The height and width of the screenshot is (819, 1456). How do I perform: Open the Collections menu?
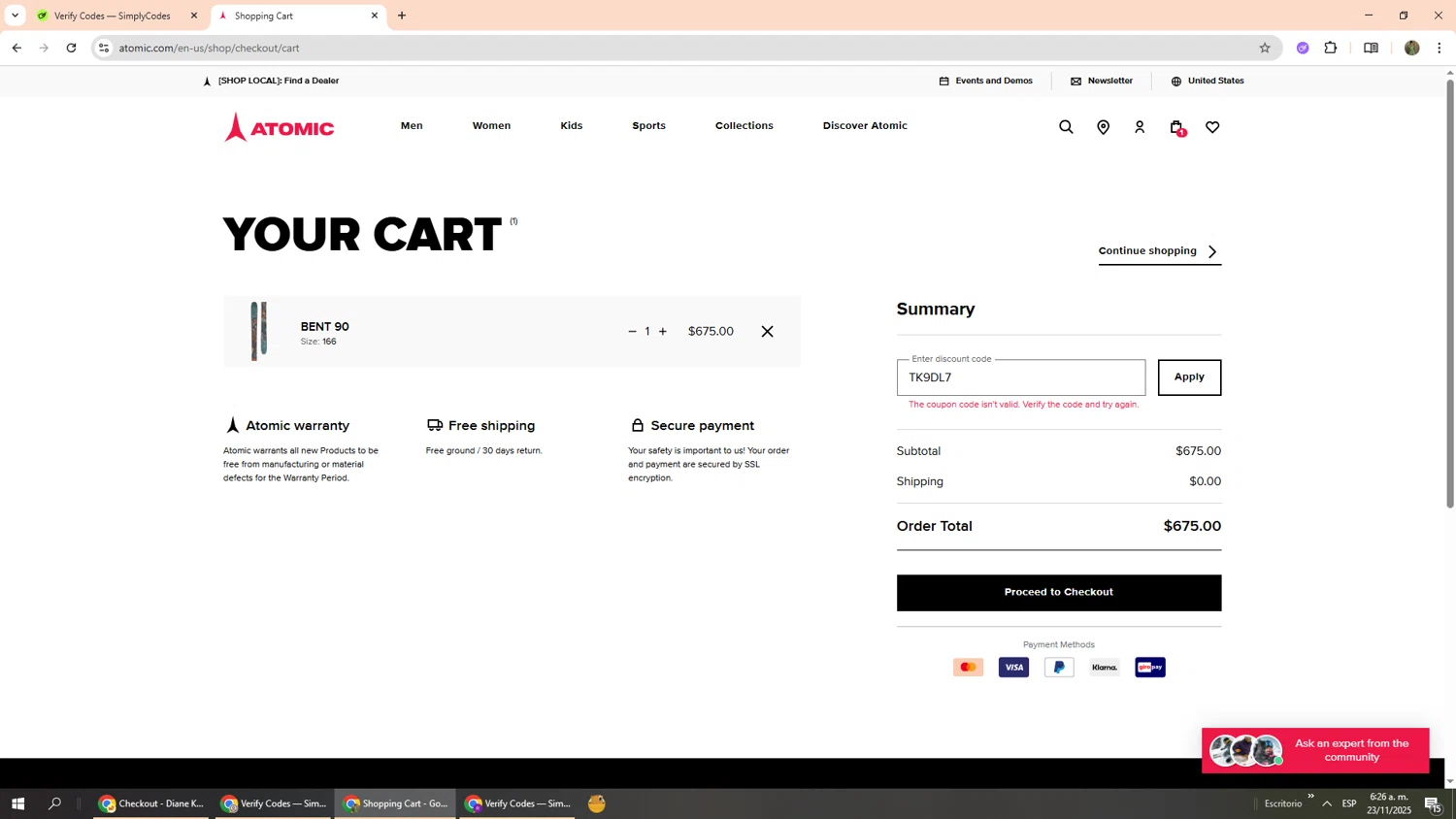pyautogui.click(x=745, y=126)
